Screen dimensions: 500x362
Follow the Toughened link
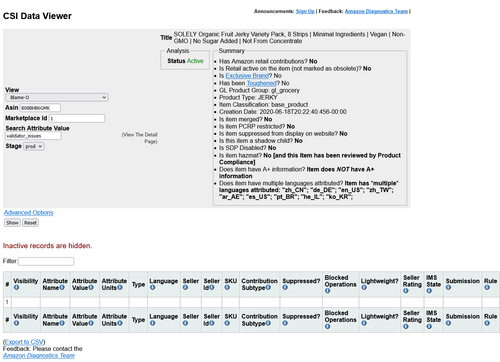tap(262, 83)
